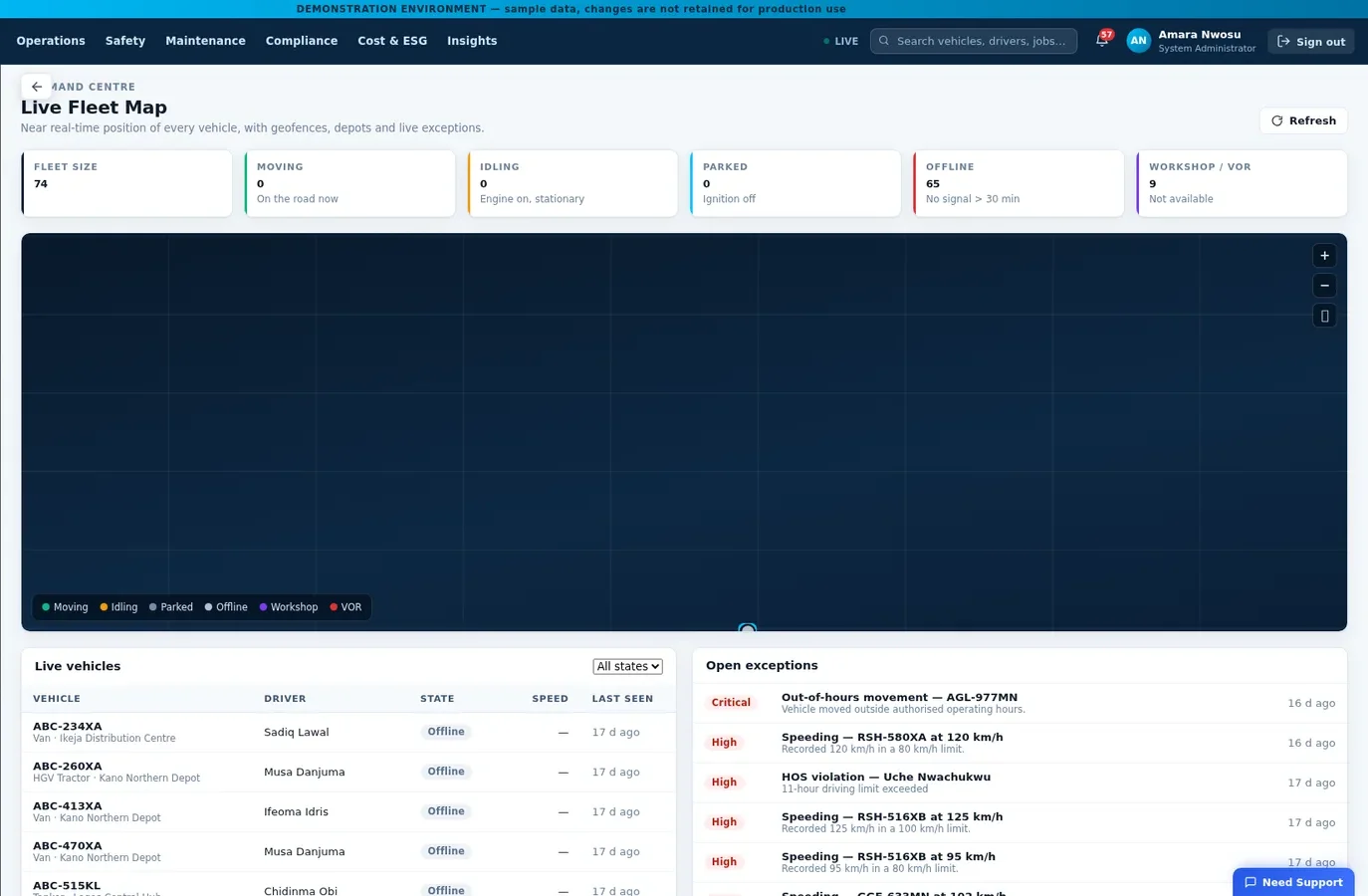Screen dimensions: 1368x896
Task: Open HOS violation Uche Nwachukwu exception
Action: [1020, 783]
